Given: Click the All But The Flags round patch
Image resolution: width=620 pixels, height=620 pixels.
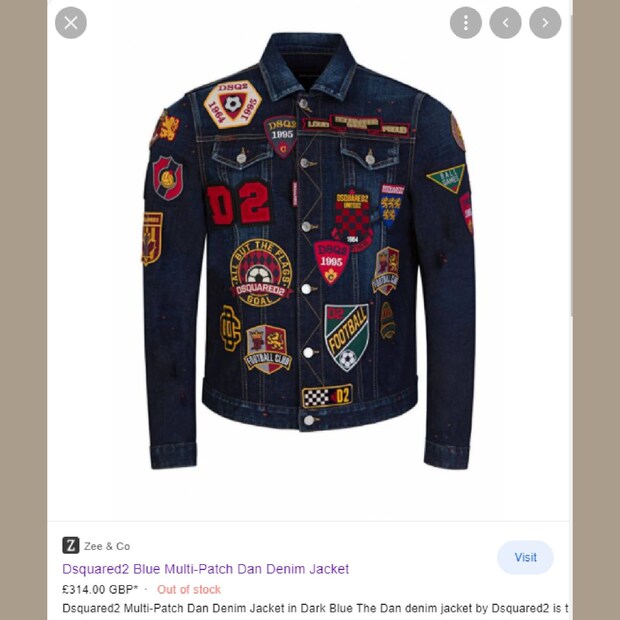Looking at the screenshot, I should point(261,273).
